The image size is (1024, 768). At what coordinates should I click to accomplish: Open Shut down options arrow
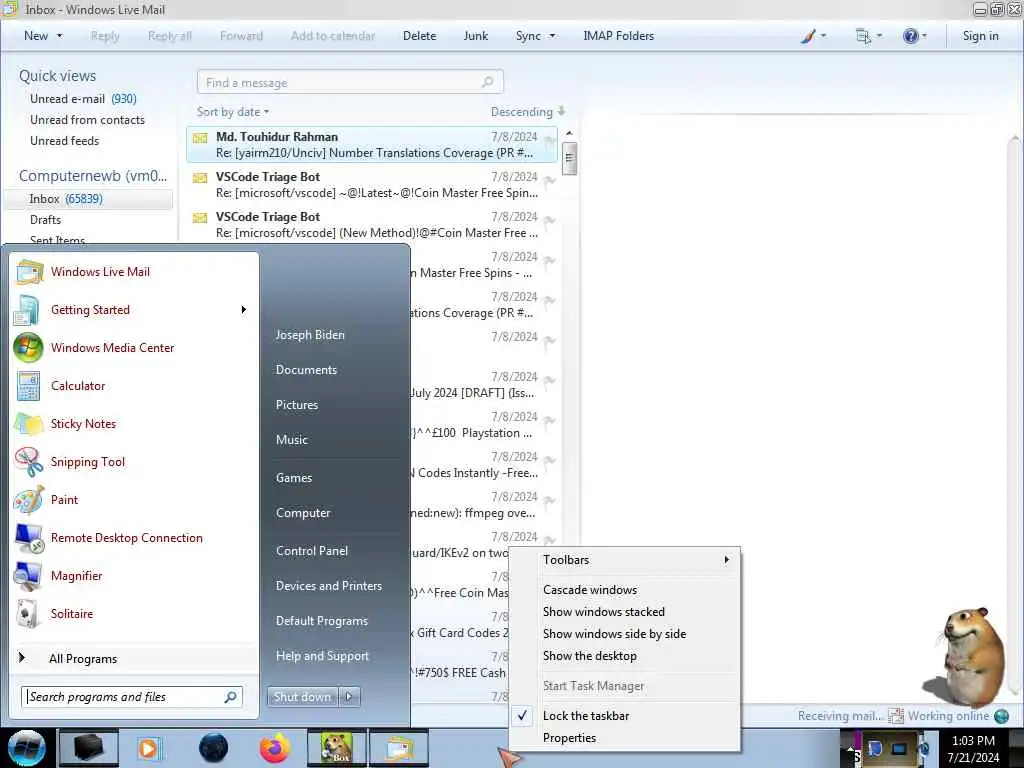pyautogui.click(x=349, y=697)
